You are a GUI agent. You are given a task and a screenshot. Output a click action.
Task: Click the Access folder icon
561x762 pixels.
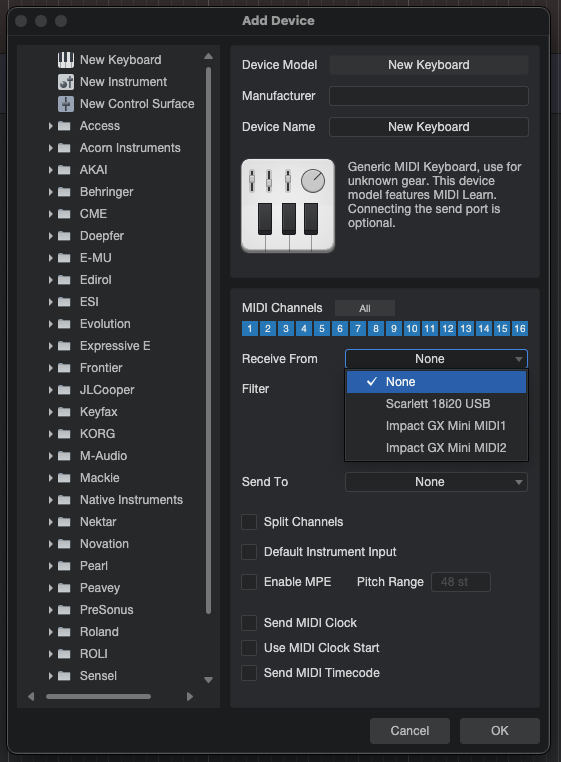pyautogui.click(x=64, y=126)
